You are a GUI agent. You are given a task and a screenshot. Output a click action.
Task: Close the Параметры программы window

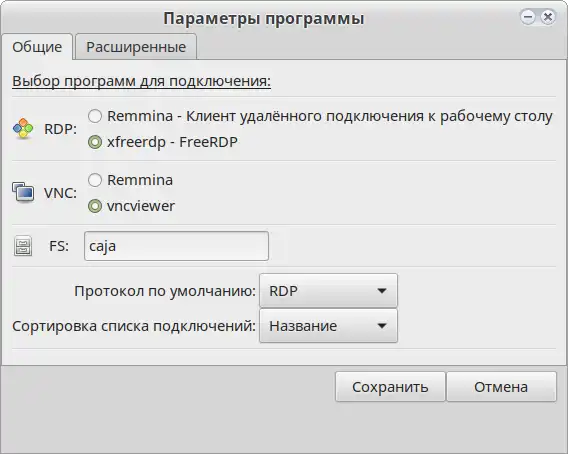[548, 17]
